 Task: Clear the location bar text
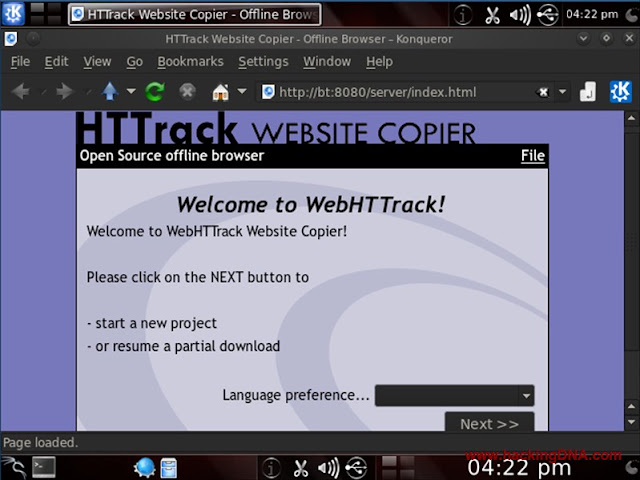[x=542, y=92]
